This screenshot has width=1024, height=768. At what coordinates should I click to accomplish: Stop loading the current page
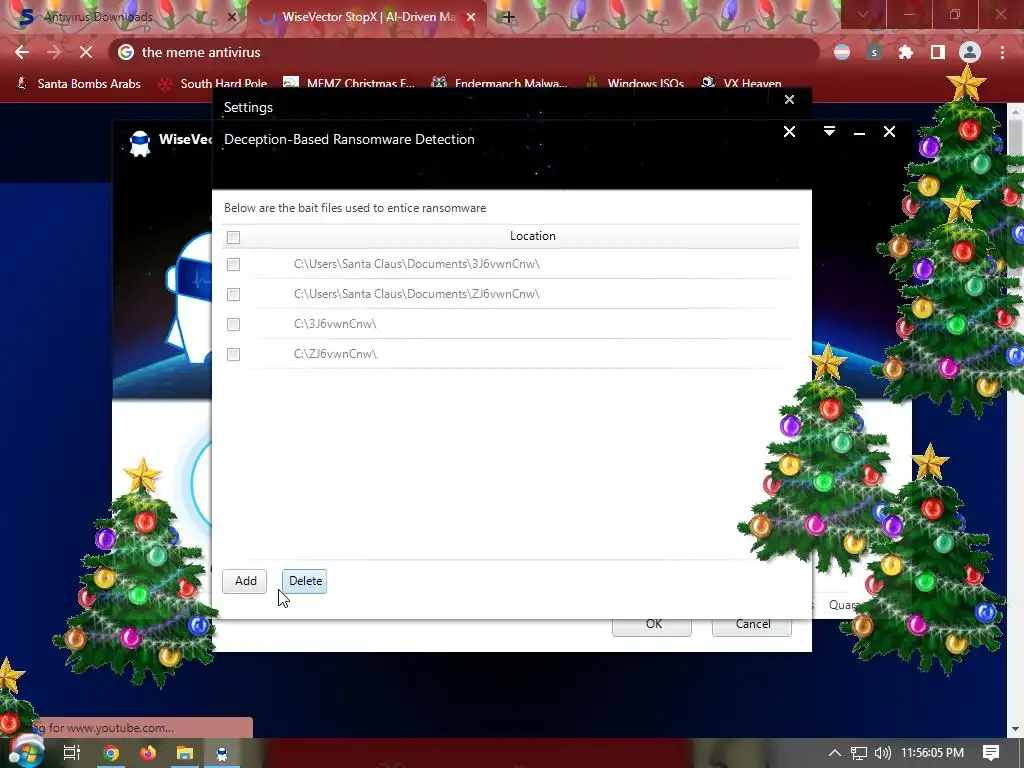tap(86, 52)
